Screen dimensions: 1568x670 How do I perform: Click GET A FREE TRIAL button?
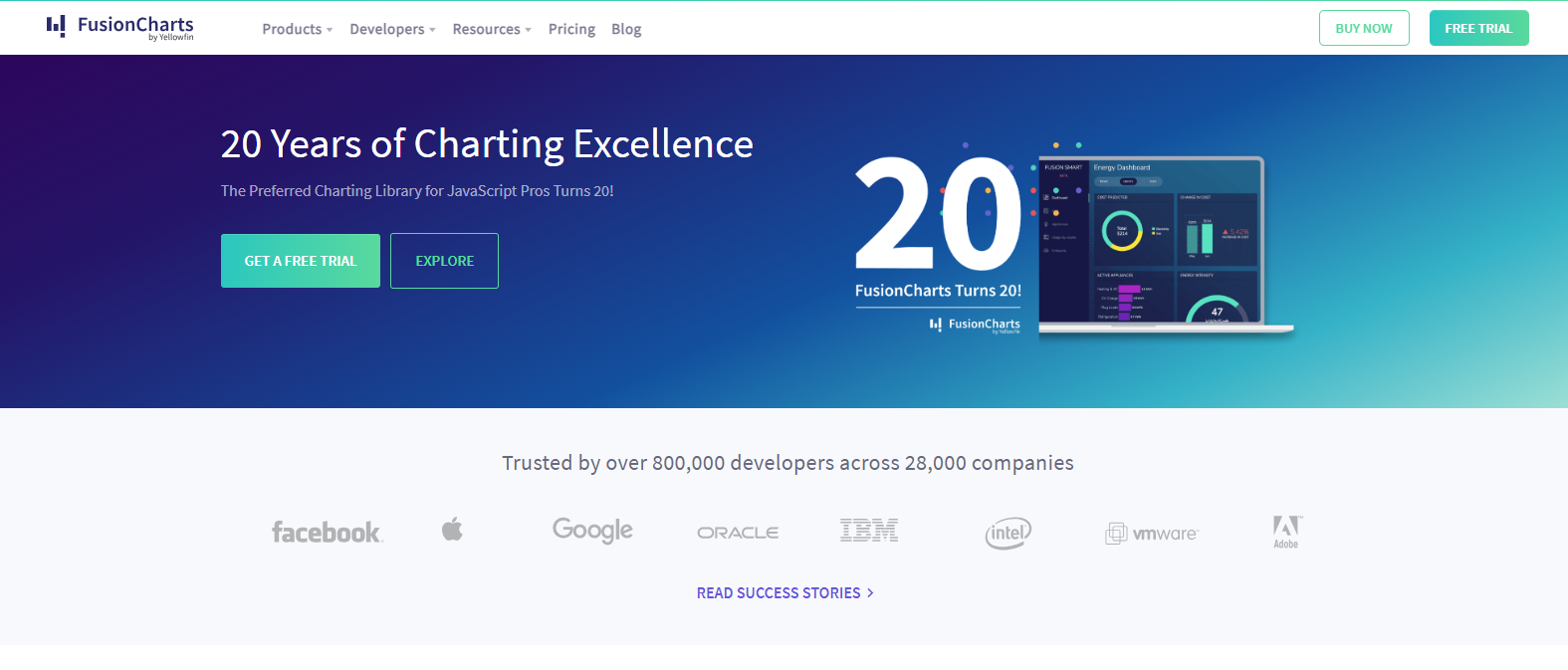tap(301, 261)
